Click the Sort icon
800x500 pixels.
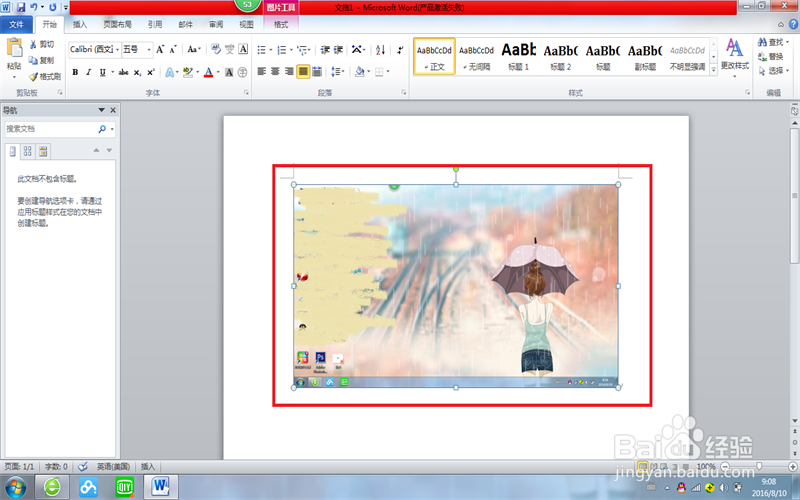tap(381, 49)
